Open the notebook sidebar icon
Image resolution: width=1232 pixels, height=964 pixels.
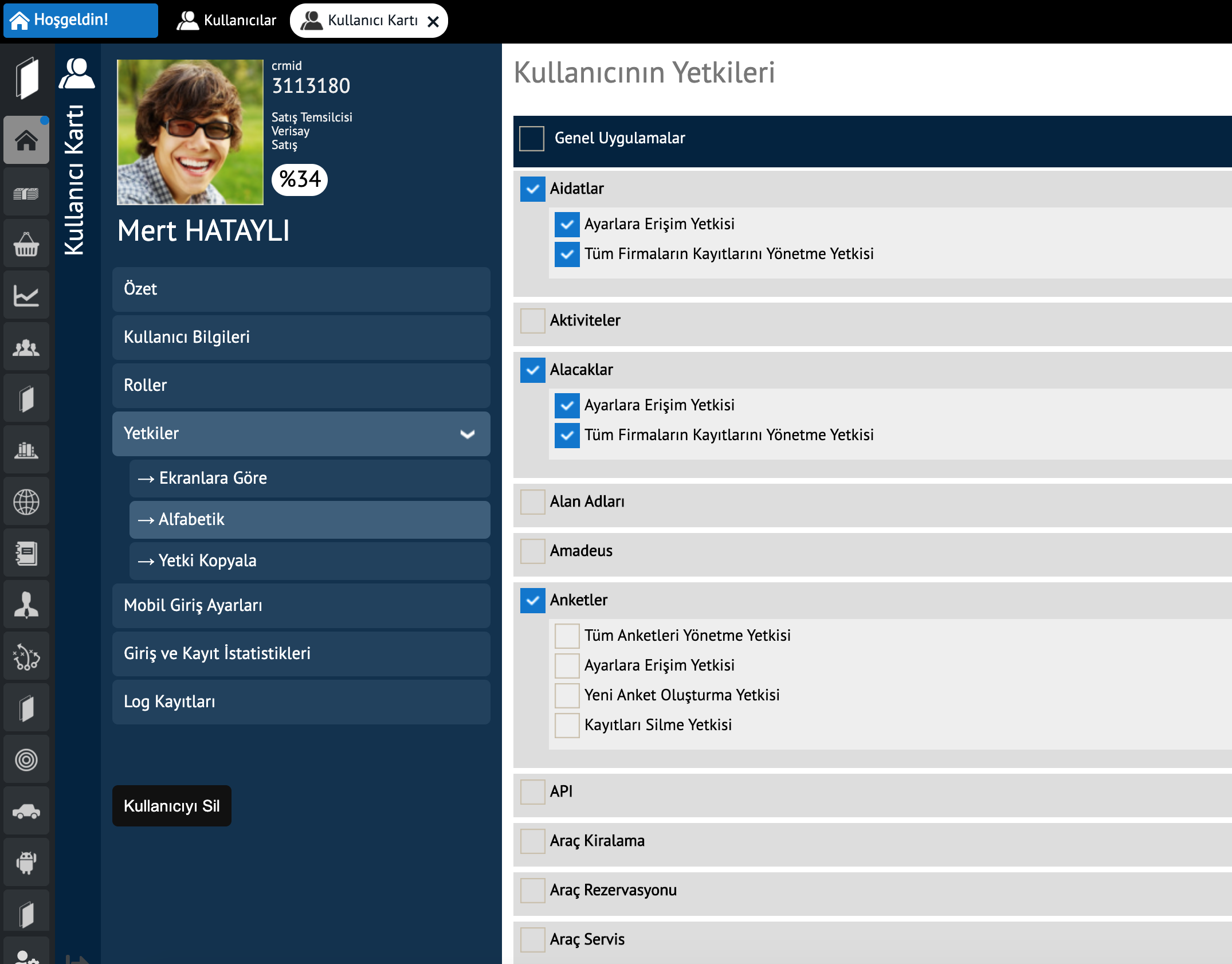tap(26, 554)
